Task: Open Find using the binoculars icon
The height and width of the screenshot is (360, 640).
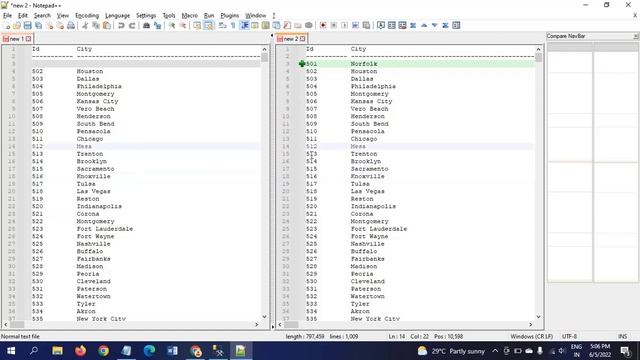Action: [146, 25]
